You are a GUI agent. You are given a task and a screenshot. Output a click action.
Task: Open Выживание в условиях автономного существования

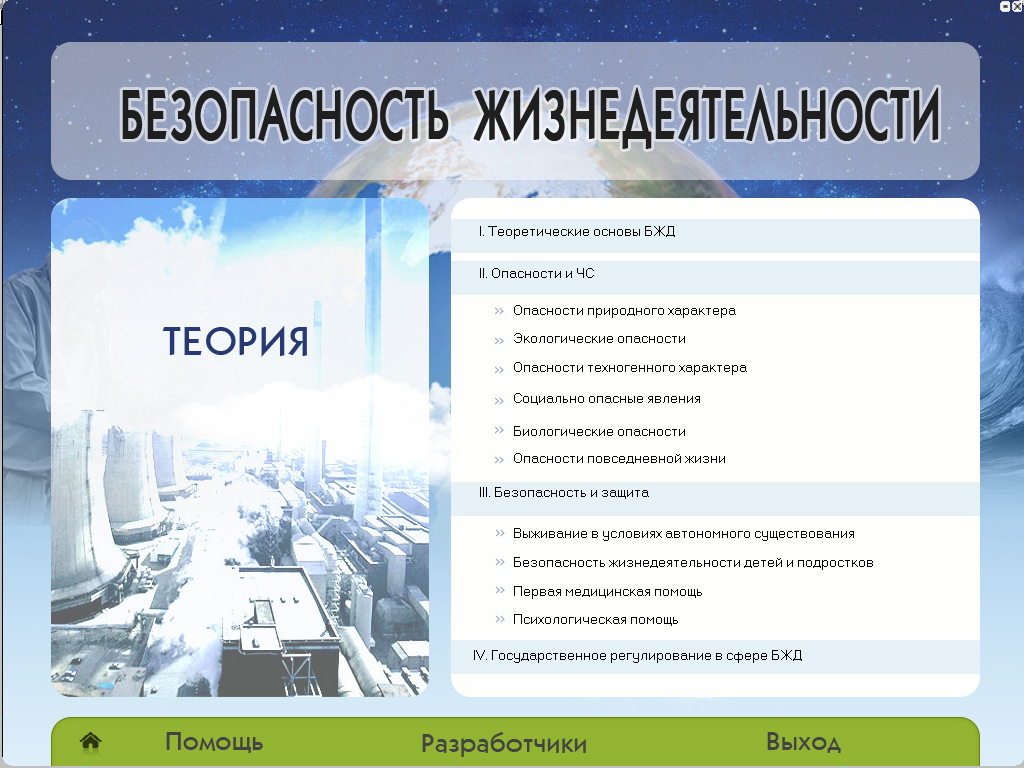684,534
